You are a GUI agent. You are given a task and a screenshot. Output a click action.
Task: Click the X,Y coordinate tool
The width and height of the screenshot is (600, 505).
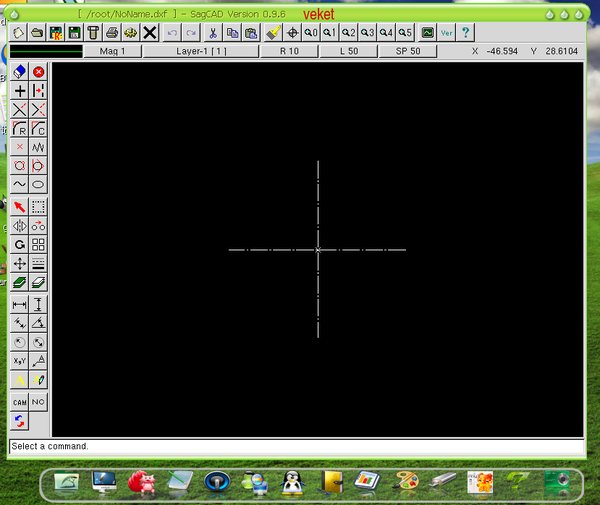point(20,361)
